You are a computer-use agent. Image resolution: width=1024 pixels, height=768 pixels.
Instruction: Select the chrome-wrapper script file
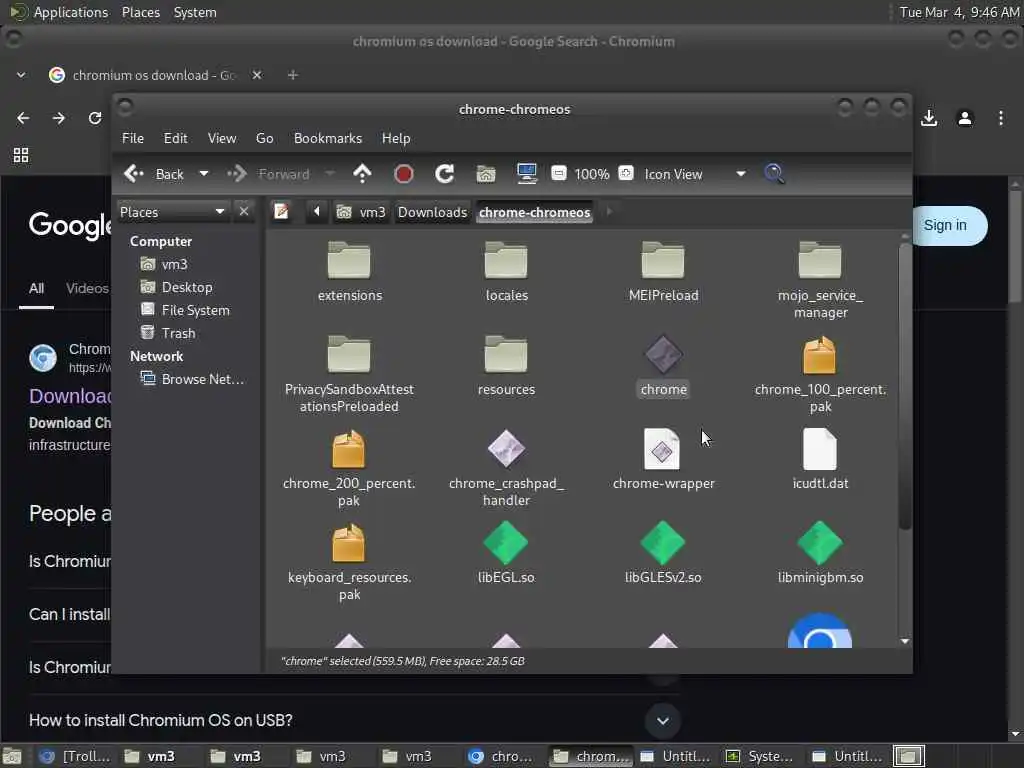click(664, 459)
